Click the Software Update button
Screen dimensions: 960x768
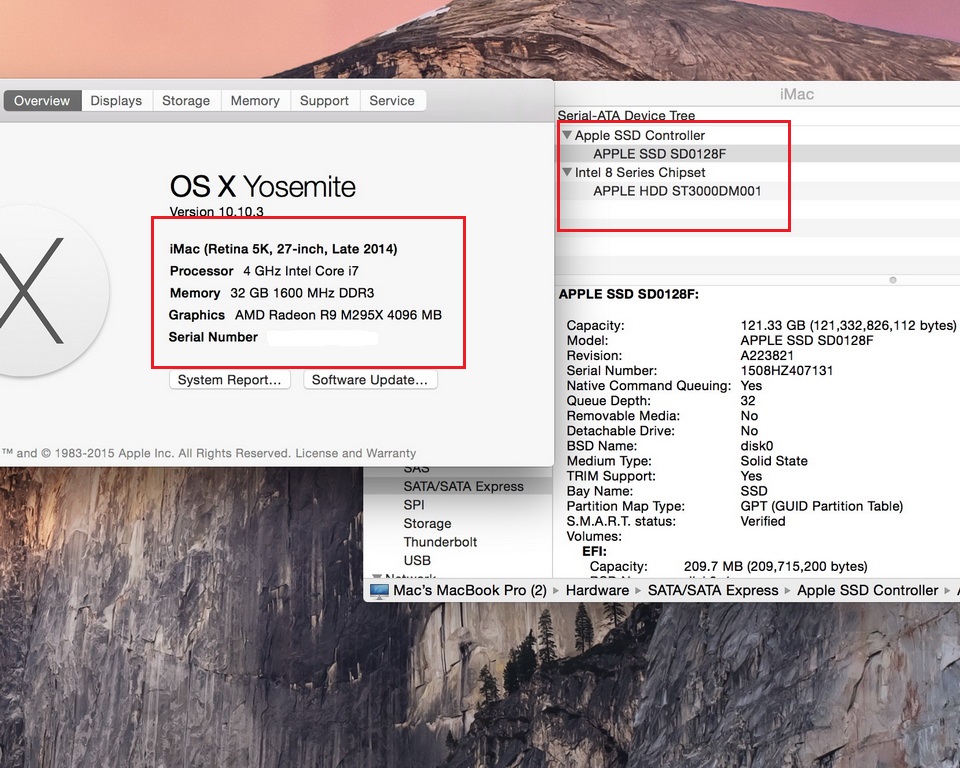(x=370, y=380)
